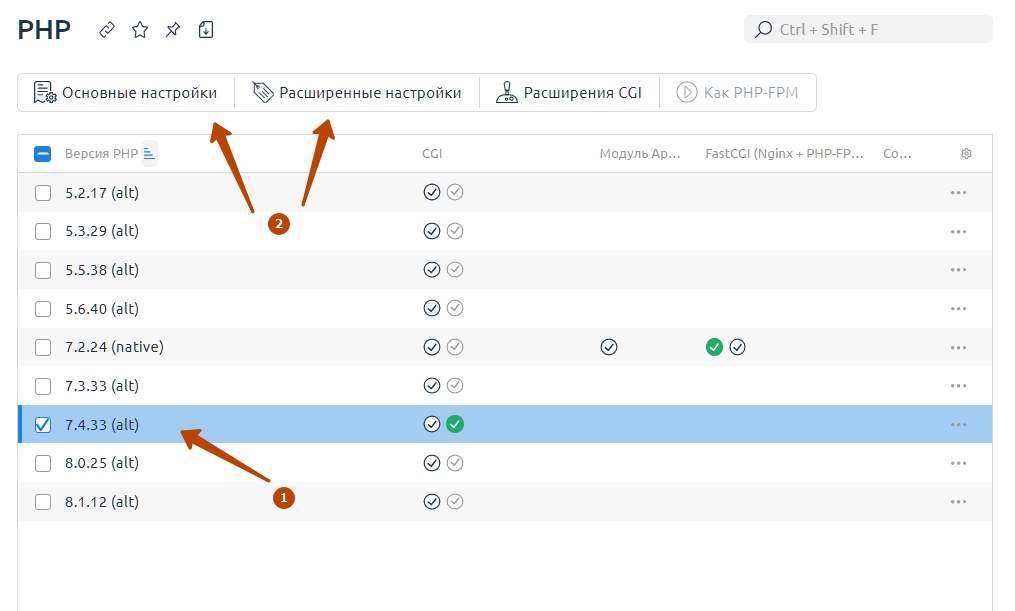The width and height of the screenshot is (1015, 611).
Task: Tick the checkbox for 5.2.17 (alt)
Action: coord(43,193)
